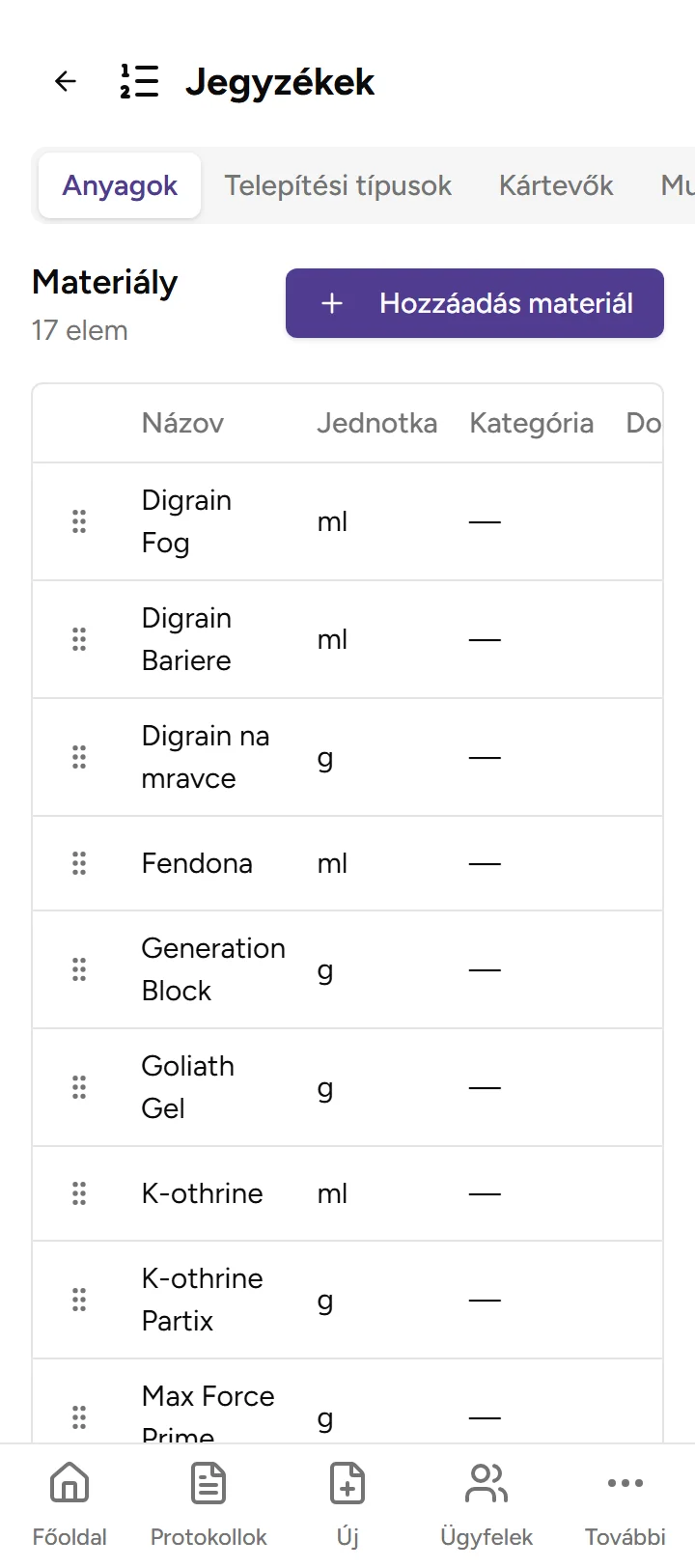Select the Kártevők tab
This screenshot has width=695, height=1568.
[556, 185]
